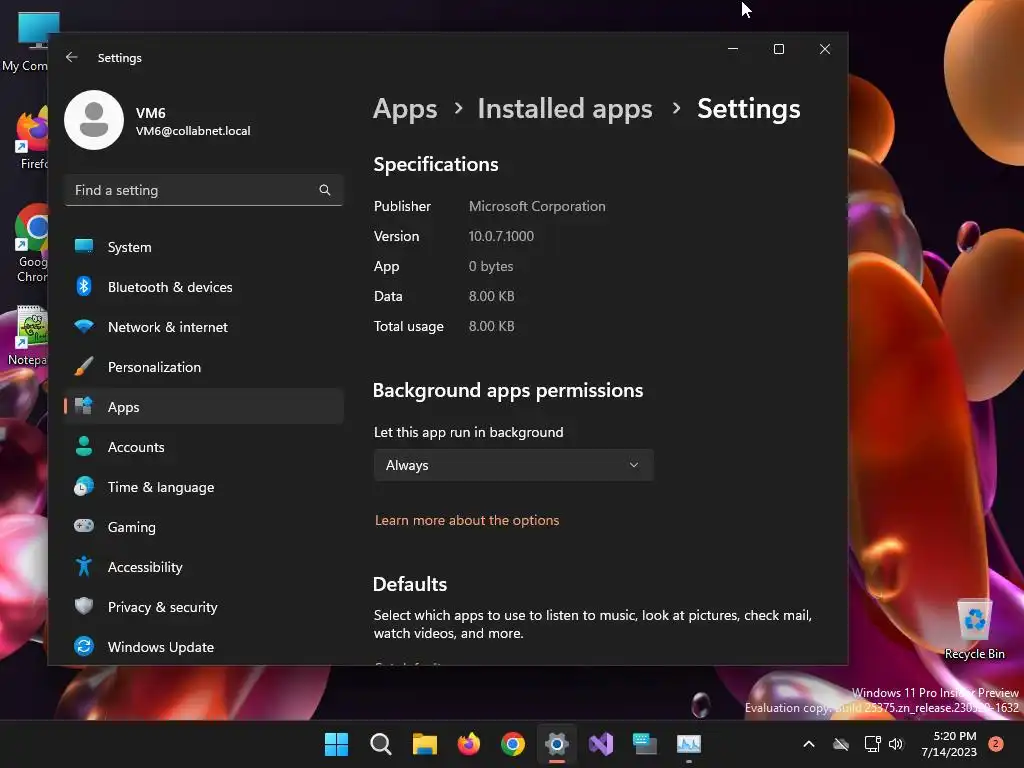
Task: Click the Settings gear icon in taskbar
Action: click(556, 744)
